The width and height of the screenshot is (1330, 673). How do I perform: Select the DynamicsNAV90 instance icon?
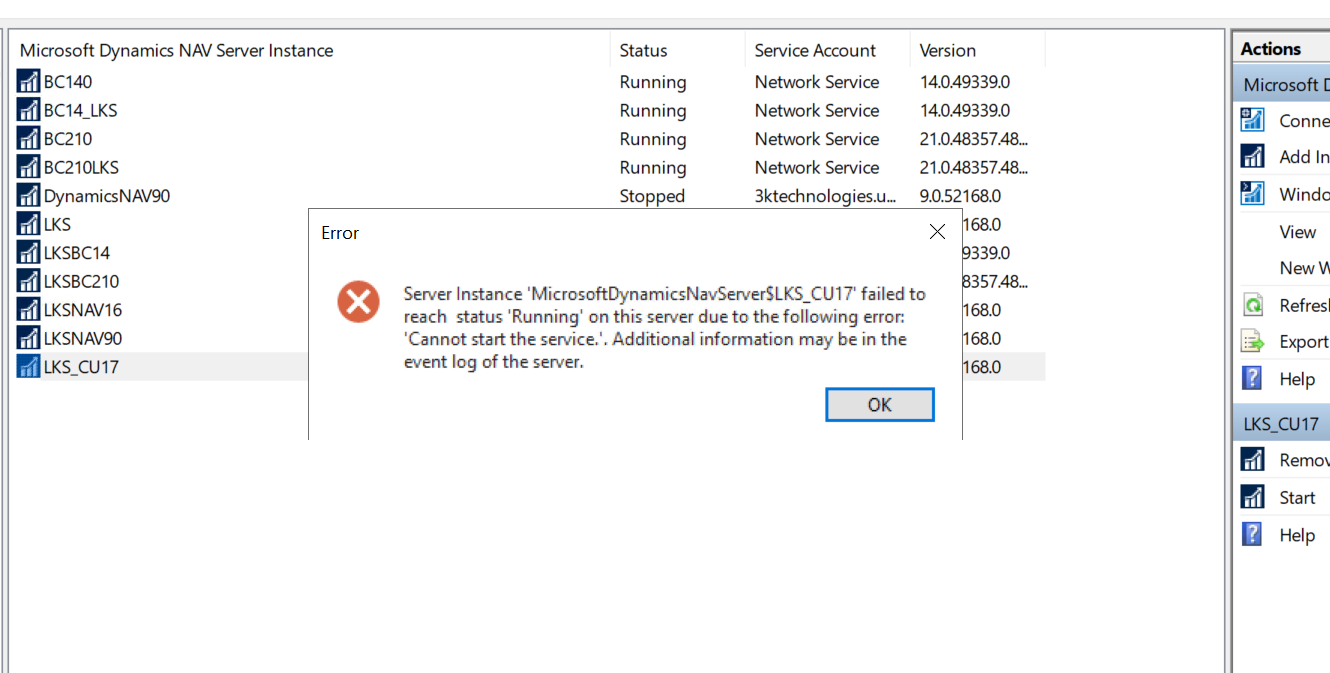tap(28, 196)
